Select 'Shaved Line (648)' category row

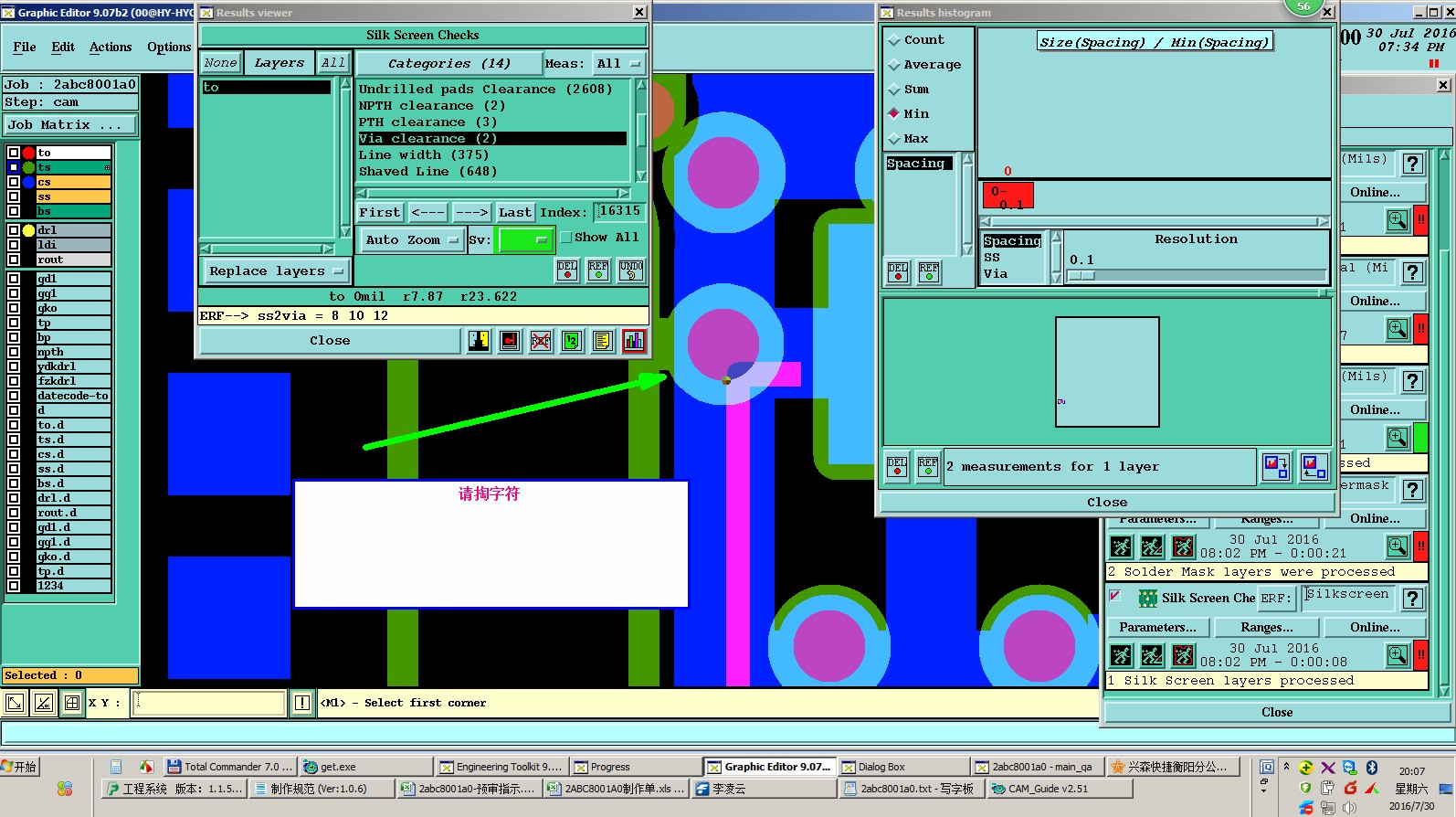tap(491, 172)
